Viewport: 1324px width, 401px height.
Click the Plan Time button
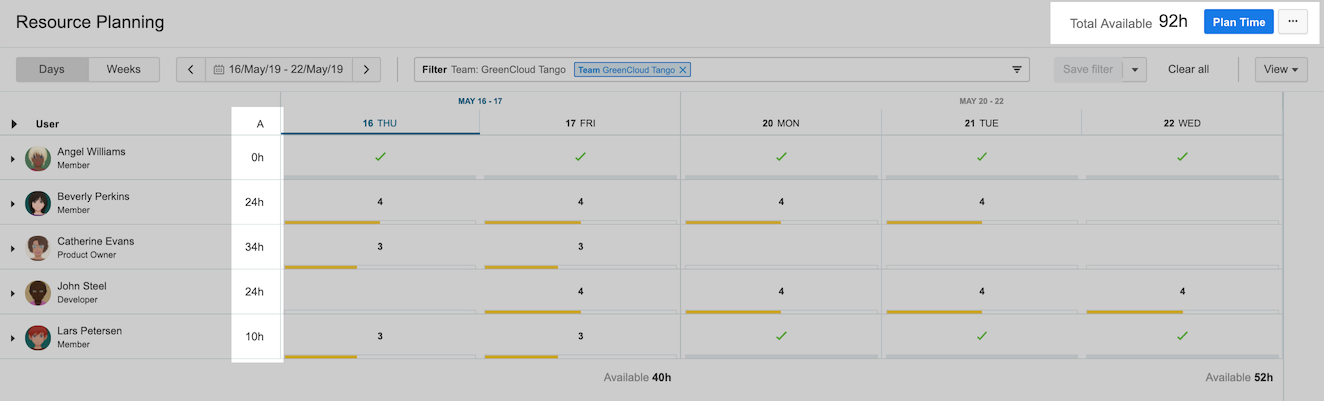(1238, 22)
